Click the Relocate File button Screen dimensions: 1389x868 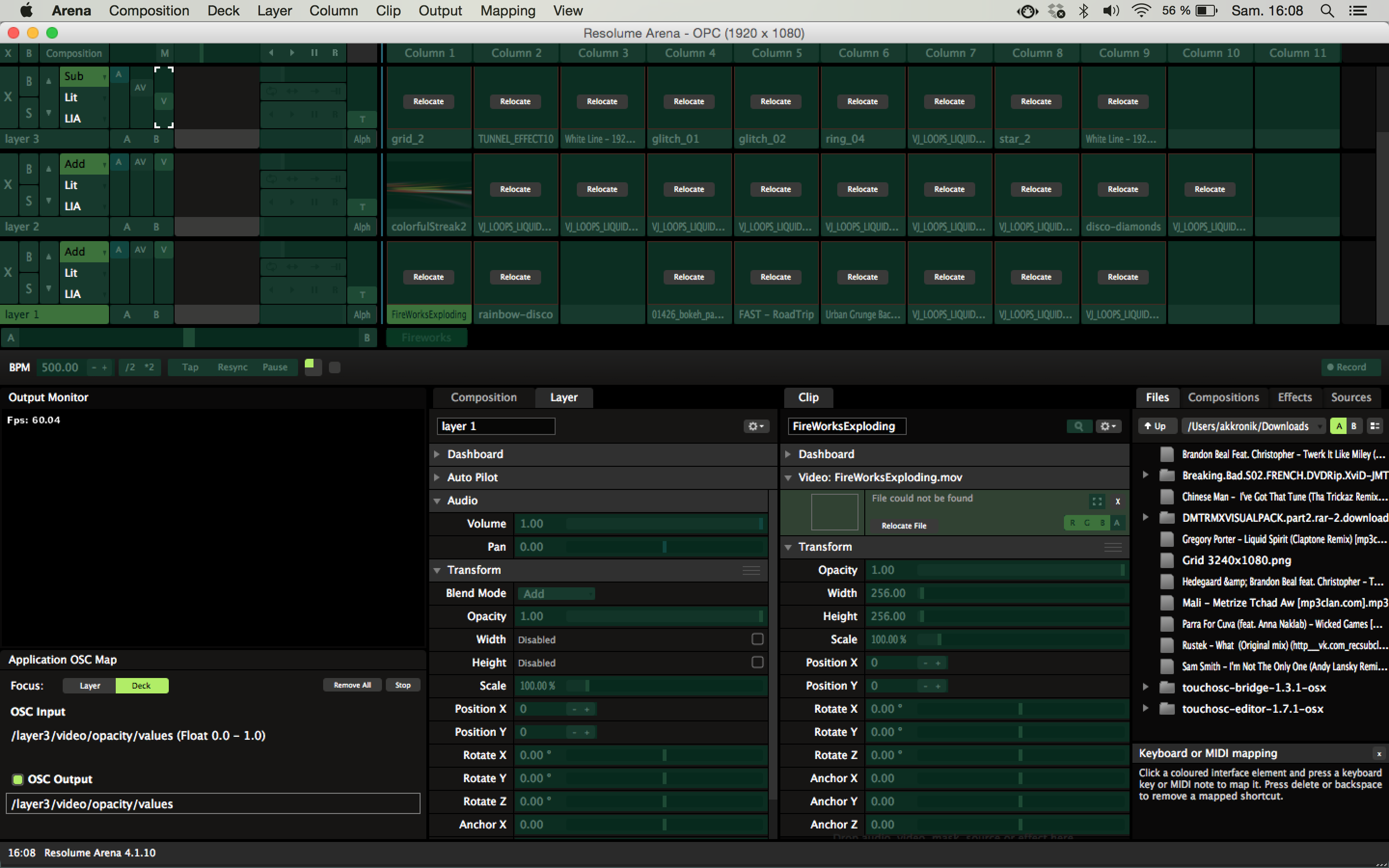903,525
